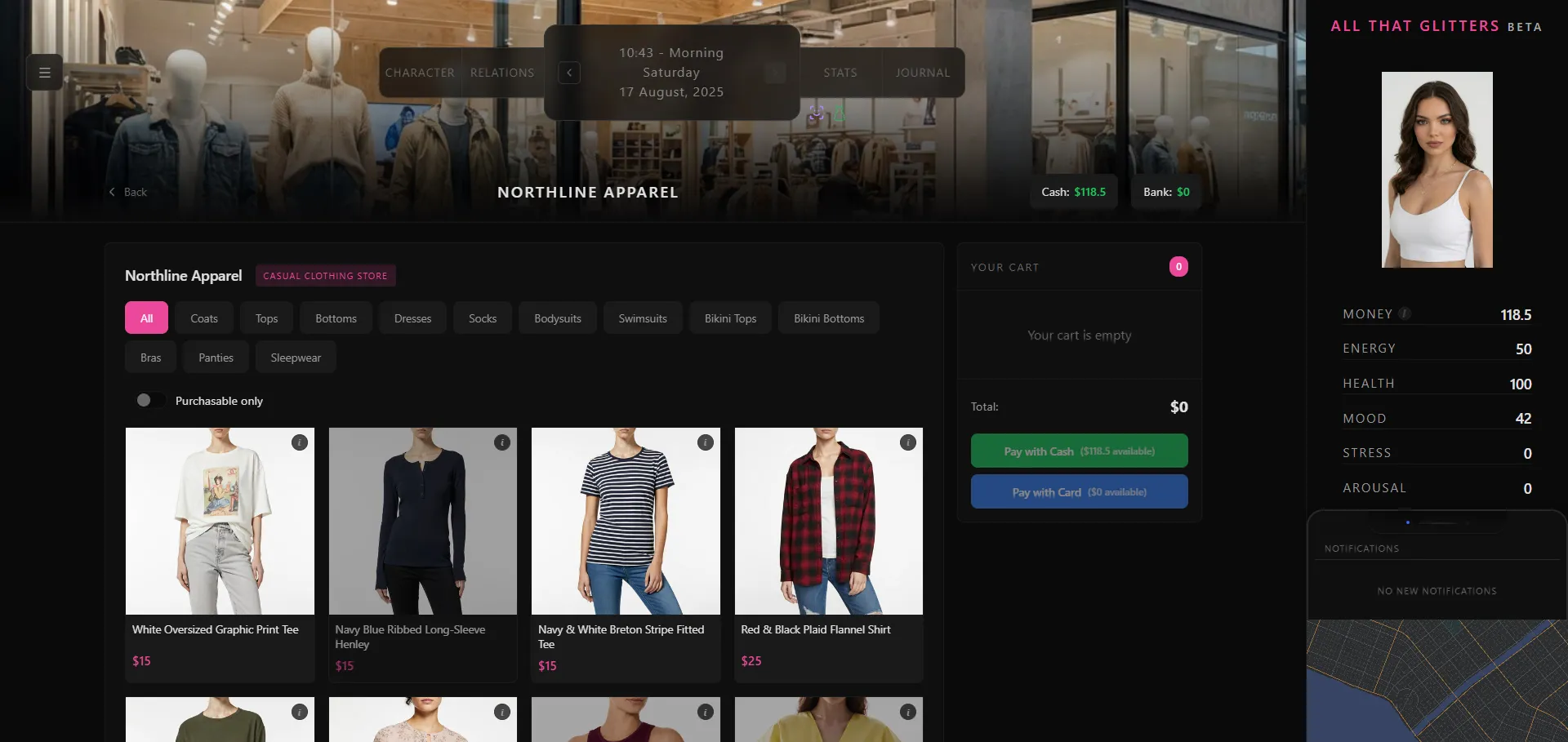The image size is (1568, 742).
Task: Click the '17 August, 2025' date
Action: [x=671, y=91]
